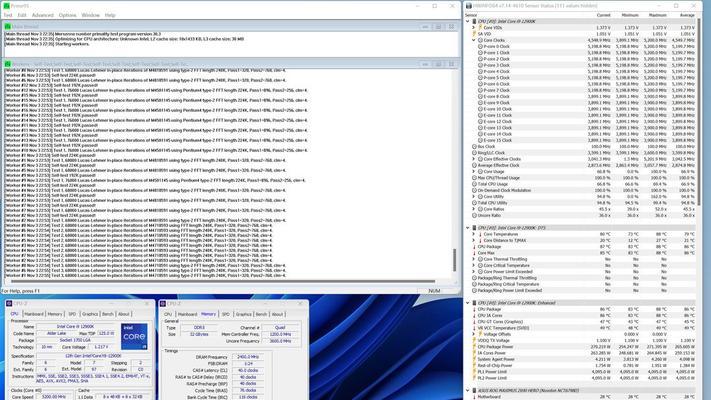Expand the Core Utility row
The height and width of the screenshot is (400, 711).
tap(474, 196)
